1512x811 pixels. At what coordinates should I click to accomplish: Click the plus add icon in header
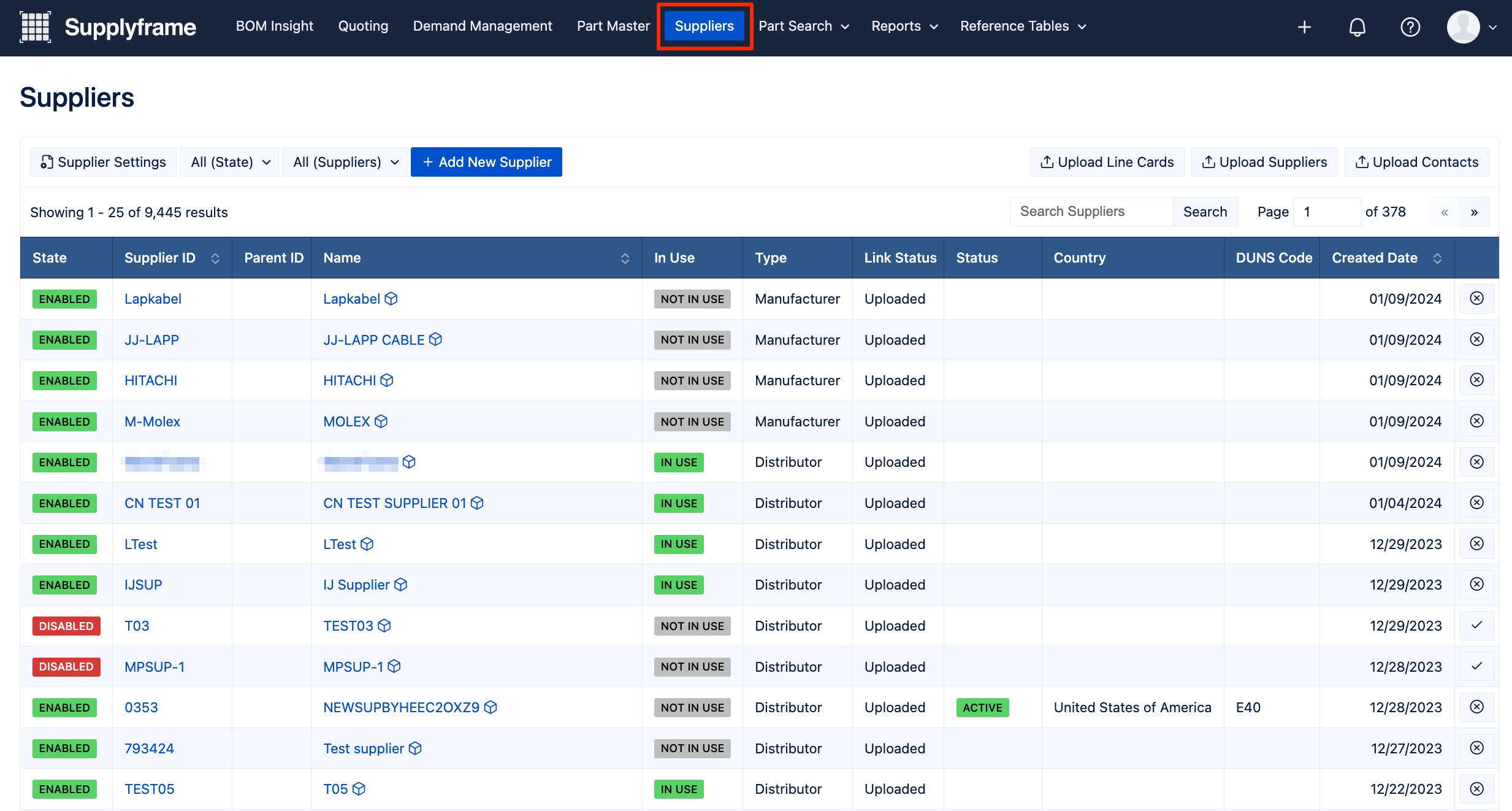click(1304, 27)
